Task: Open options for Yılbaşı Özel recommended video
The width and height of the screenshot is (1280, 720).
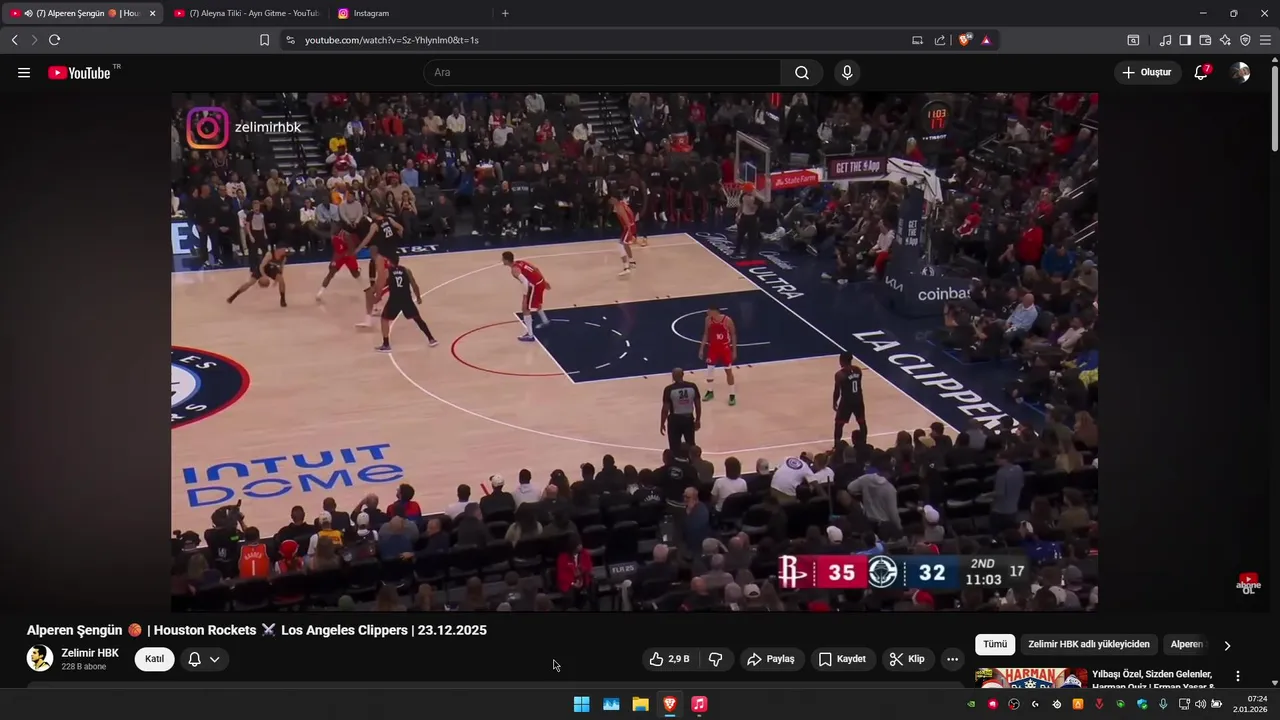Action: 1238,676
